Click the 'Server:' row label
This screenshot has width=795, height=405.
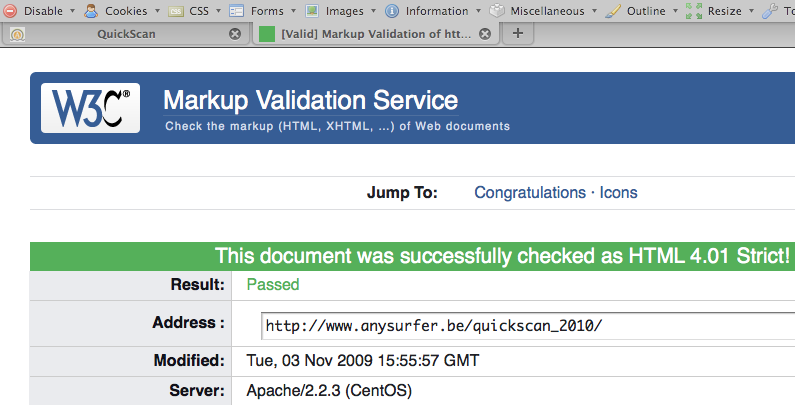[197, 390]
